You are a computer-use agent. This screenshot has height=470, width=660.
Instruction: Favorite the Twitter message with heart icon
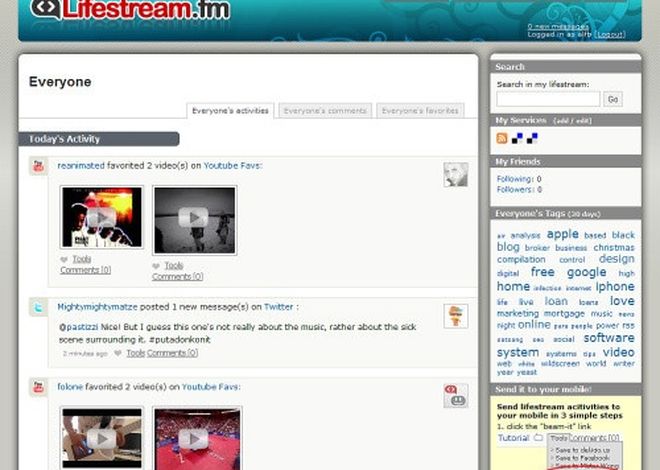[x=118, y=353]
